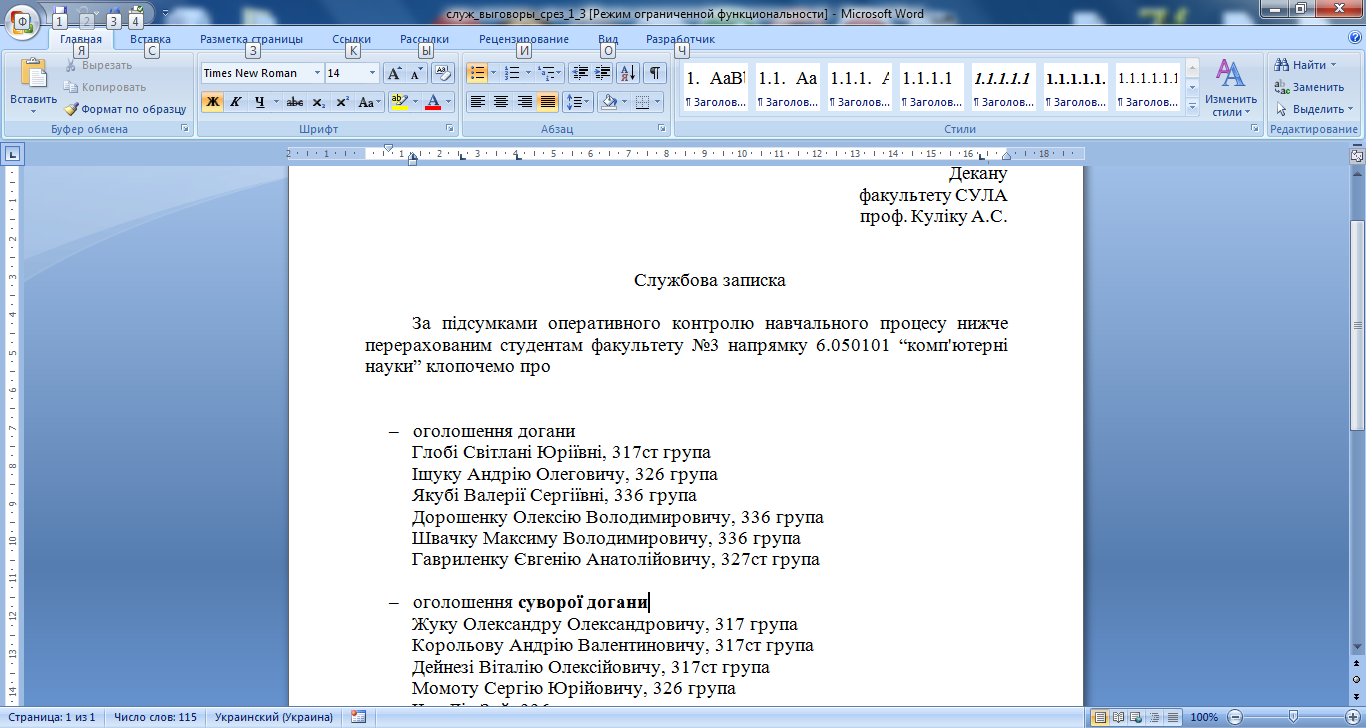This screenshot has width=1366, height=728.
Task: Click the Clear Formatting eraser icon
Action: (x=444, y=73)
